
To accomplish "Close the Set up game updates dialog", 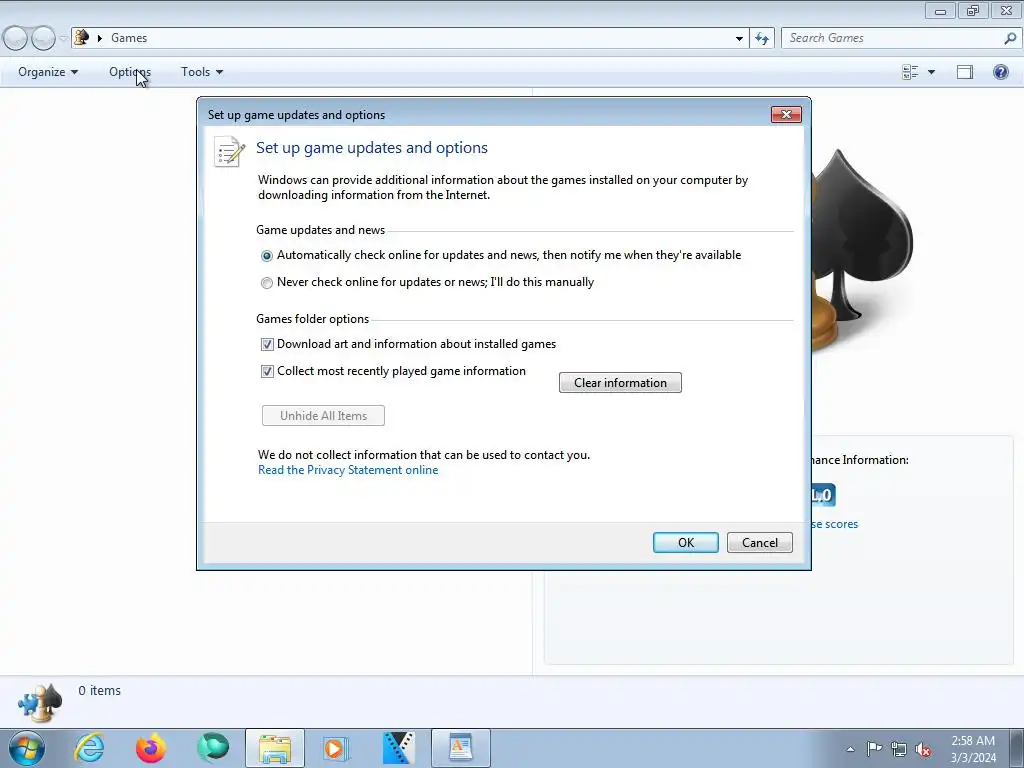I will [x=786, y=114].
